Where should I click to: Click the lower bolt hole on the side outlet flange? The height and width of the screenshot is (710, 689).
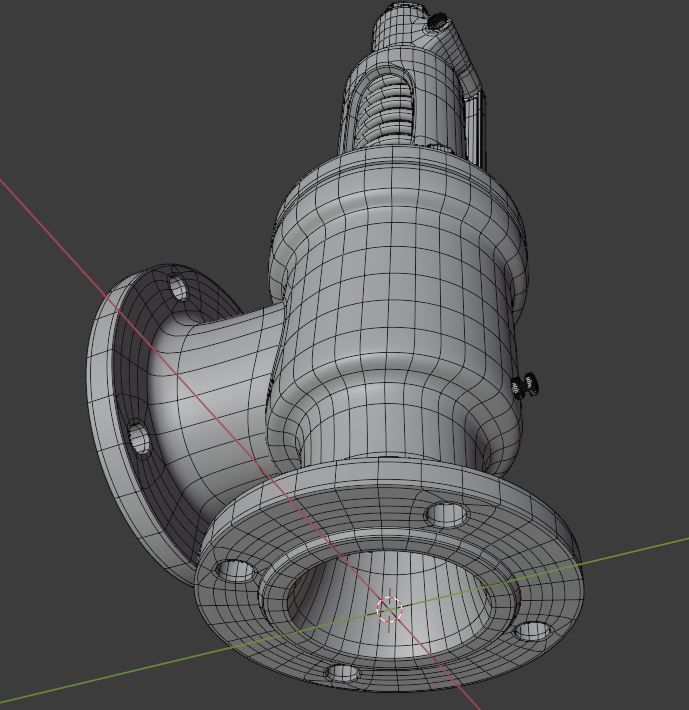139,438
